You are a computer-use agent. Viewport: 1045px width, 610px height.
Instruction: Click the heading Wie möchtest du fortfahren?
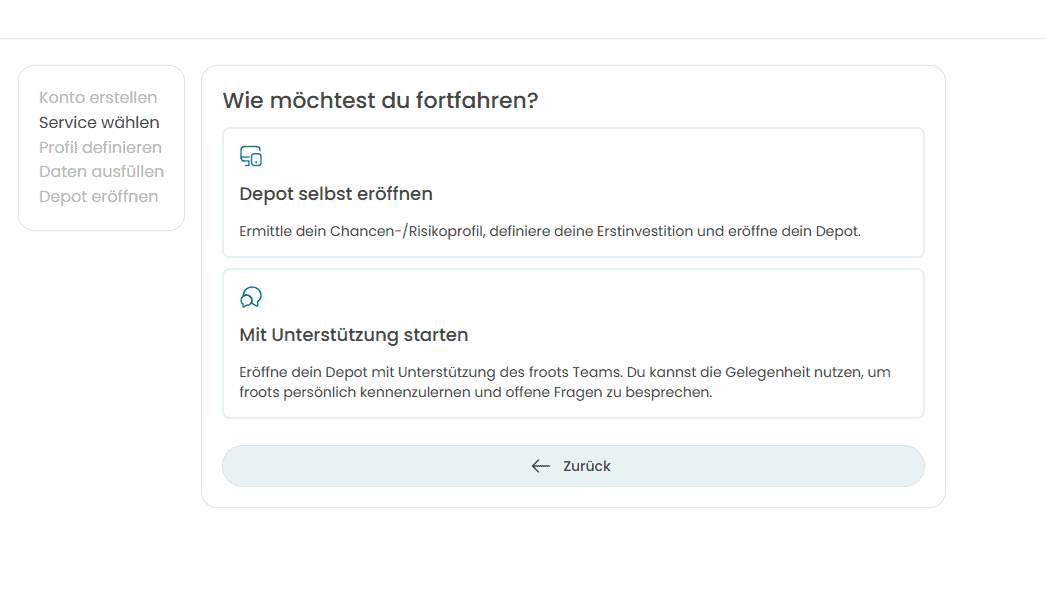tap(380, 101)
